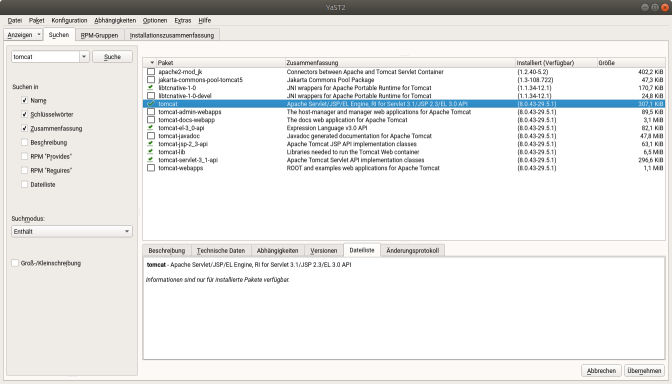
Task: Click installed icon next to tomcat-lib
Action: tap(150, 152)
